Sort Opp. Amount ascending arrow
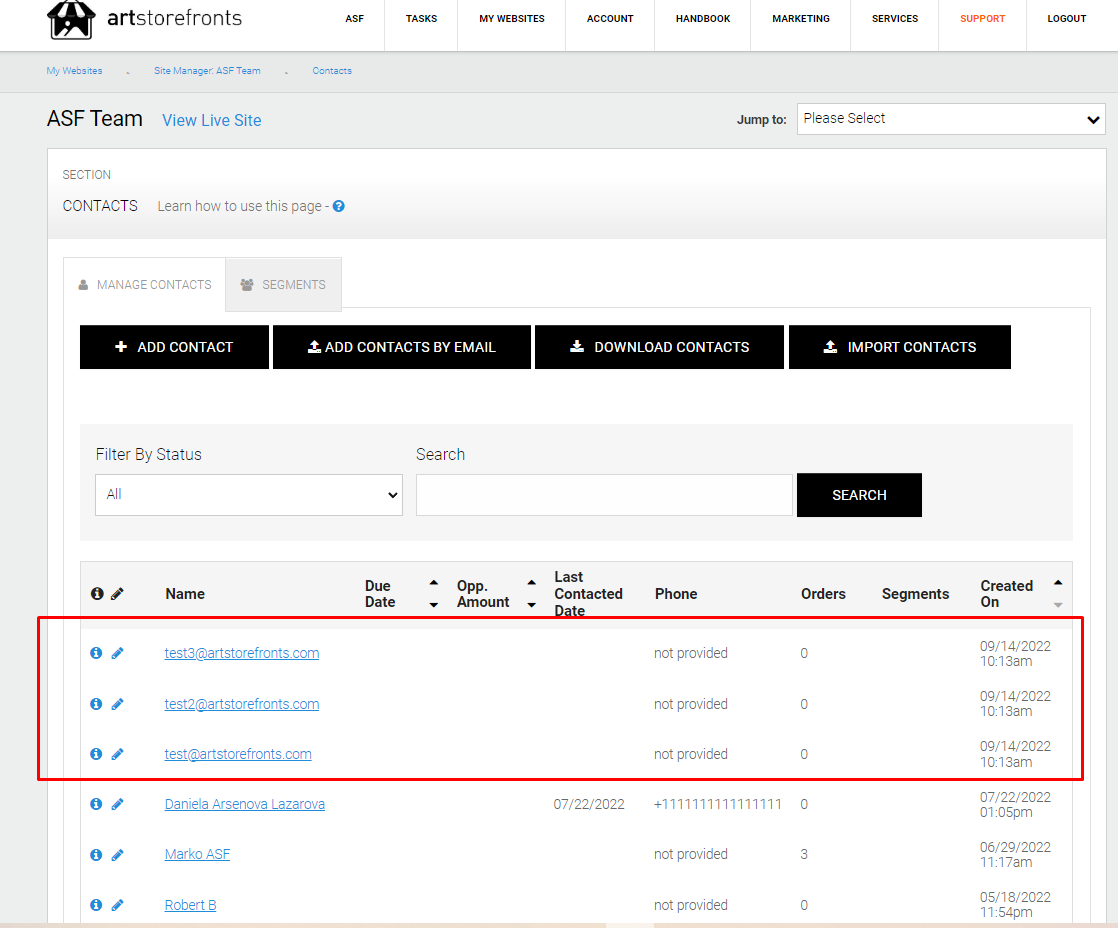1118x928 pixels. pyautogui.click(x=531, y=583)
